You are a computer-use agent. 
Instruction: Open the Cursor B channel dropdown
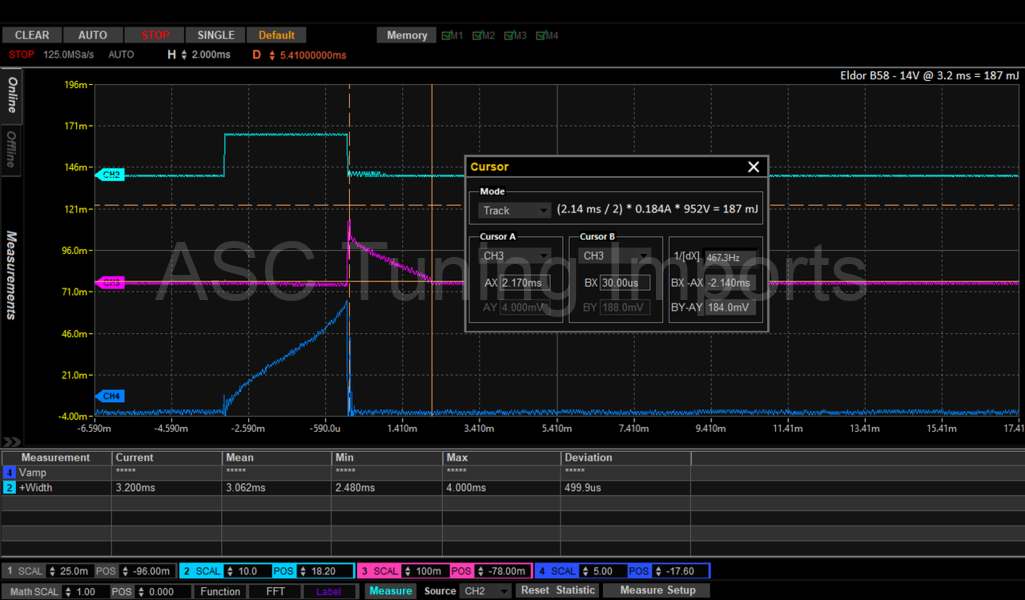616,256
